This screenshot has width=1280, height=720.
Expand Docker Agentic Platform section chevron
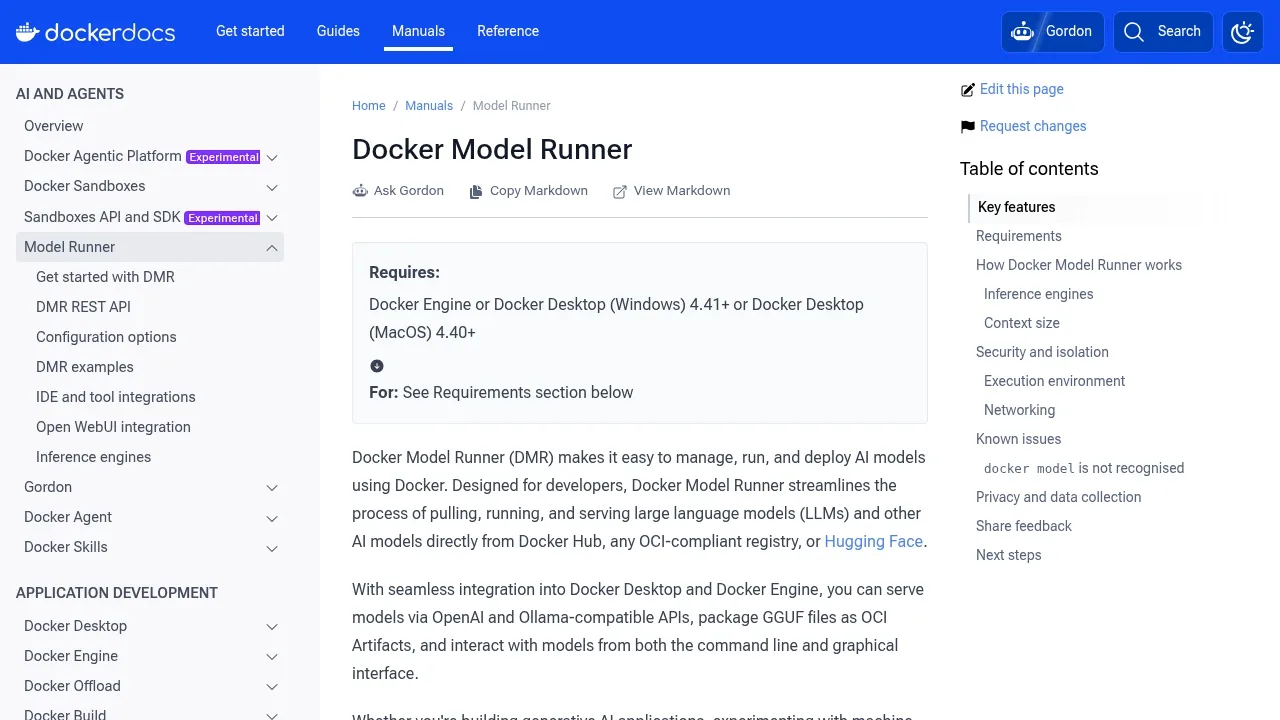pos(272,158)
